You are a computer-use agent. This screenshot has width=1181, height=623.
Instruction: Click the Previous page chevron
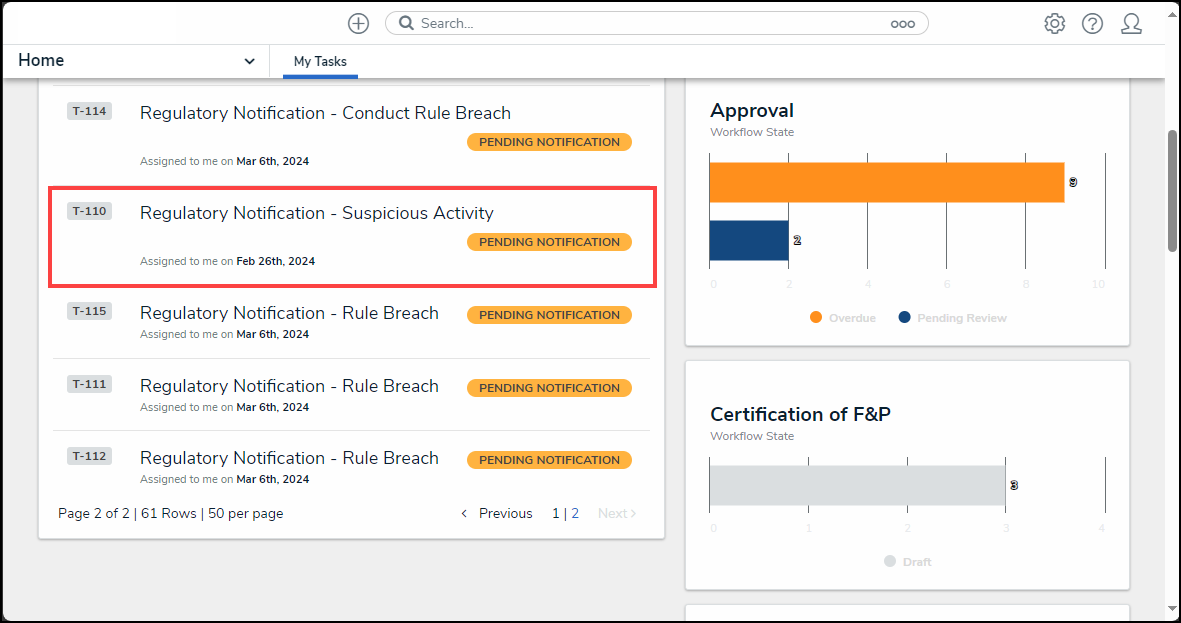point(463,513)
